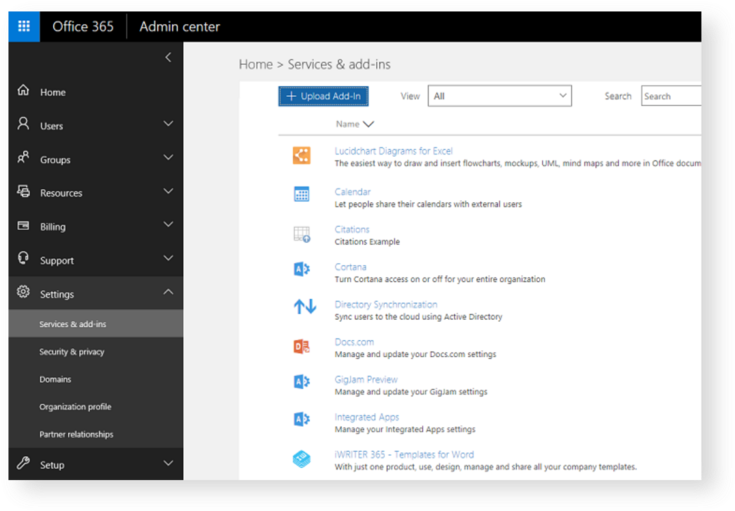Open the Lucidchart Diagrams for Excel link
The image size is (735, 511).
(393, 151)
